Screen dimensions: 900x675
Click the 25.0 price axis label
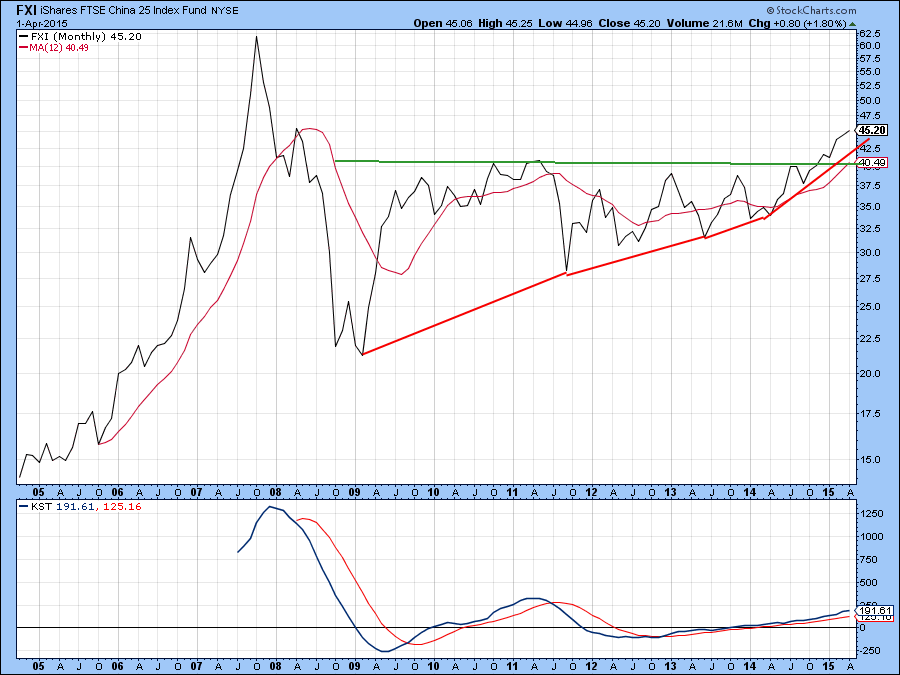[870, 307]
